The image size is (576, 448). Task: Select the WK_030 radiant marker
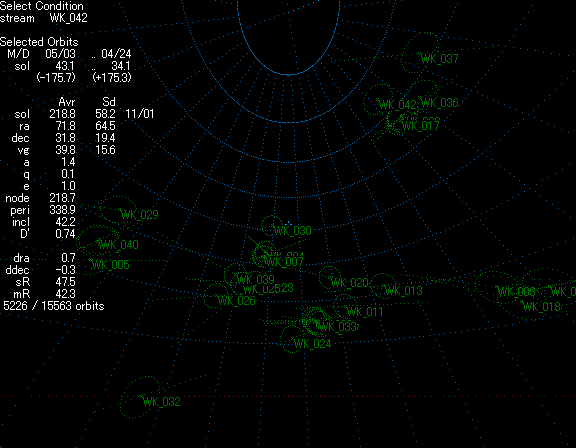point(292,231)
